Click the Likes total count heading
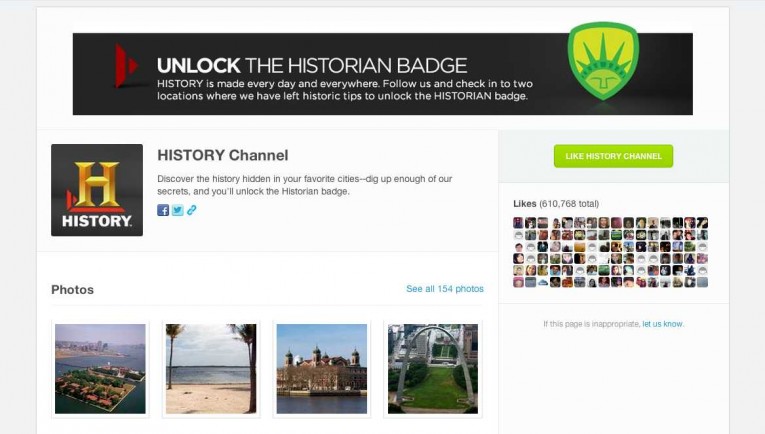The width and height of the screenshot is (765, 434). tap(556, 204)
